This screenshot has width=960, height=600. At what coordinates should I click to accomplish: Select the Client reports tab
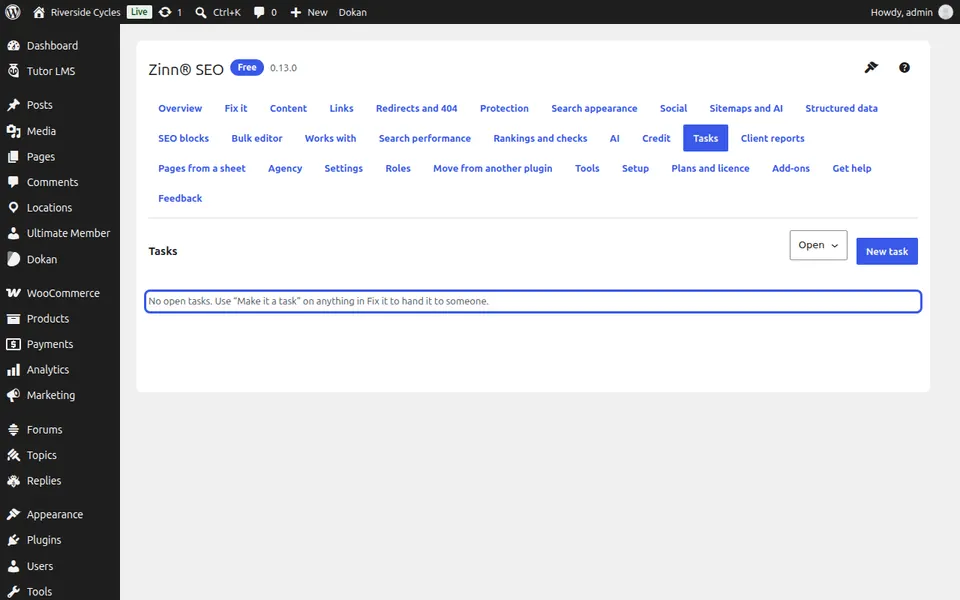[x=772, y=138]
